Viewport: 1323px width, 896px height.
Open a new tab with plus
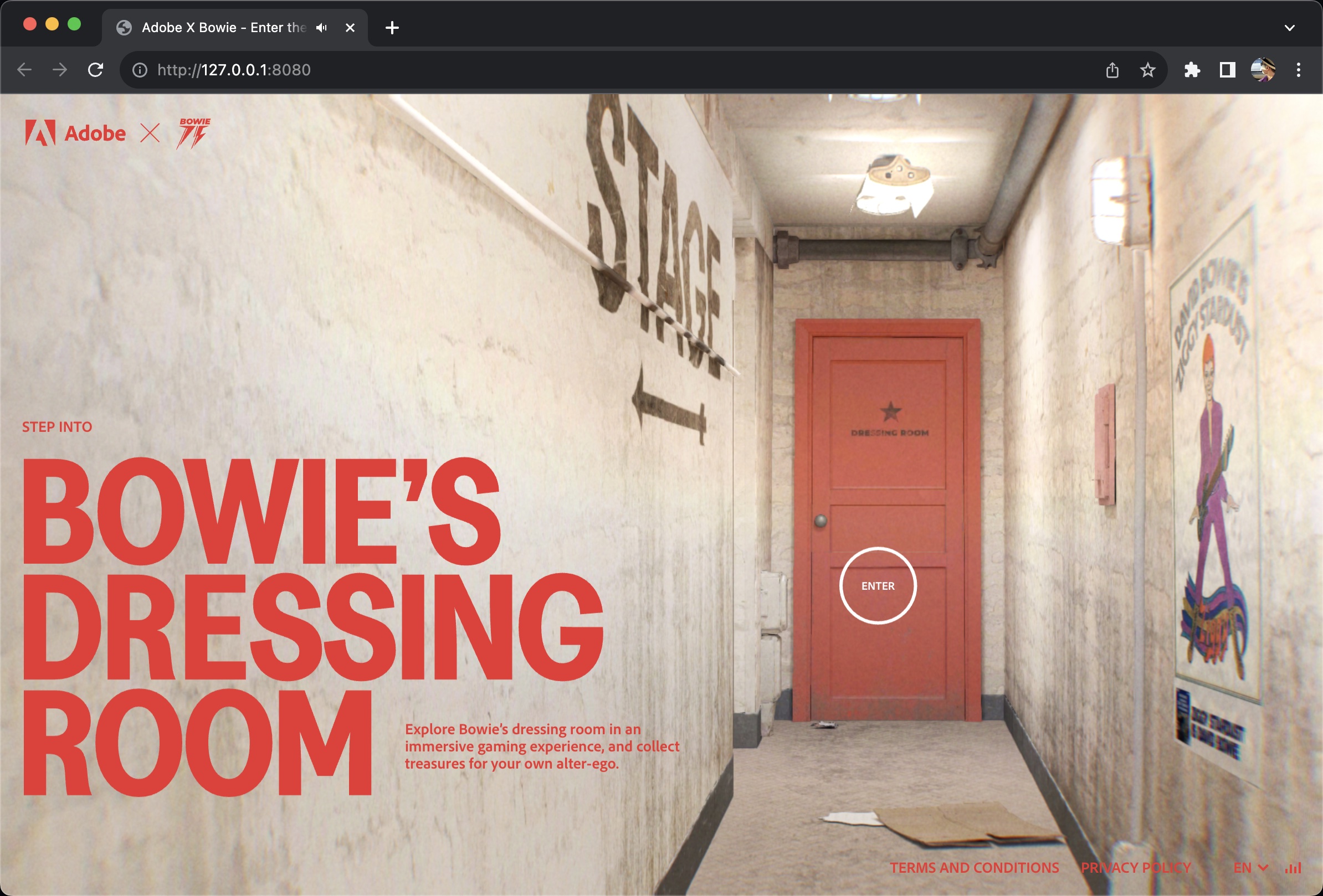point(392,27)
